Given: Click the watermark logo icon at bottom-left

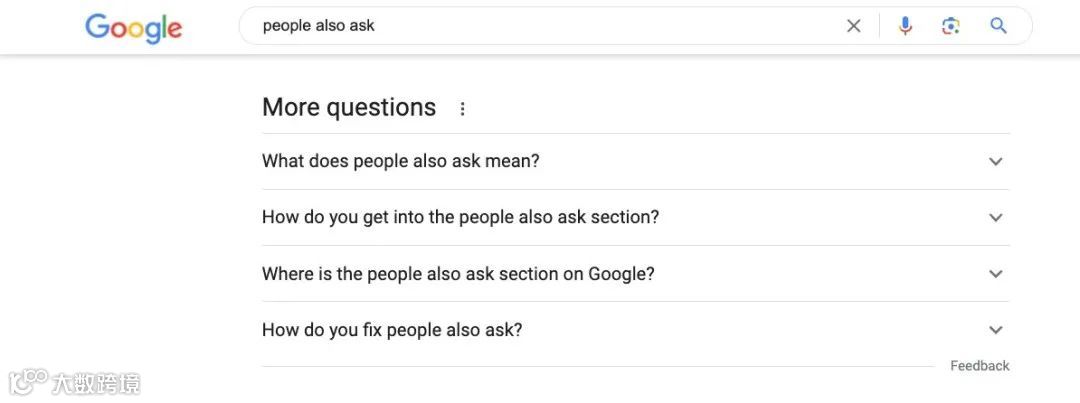Looking at the screenshot, I should click(x=28, y=381).
